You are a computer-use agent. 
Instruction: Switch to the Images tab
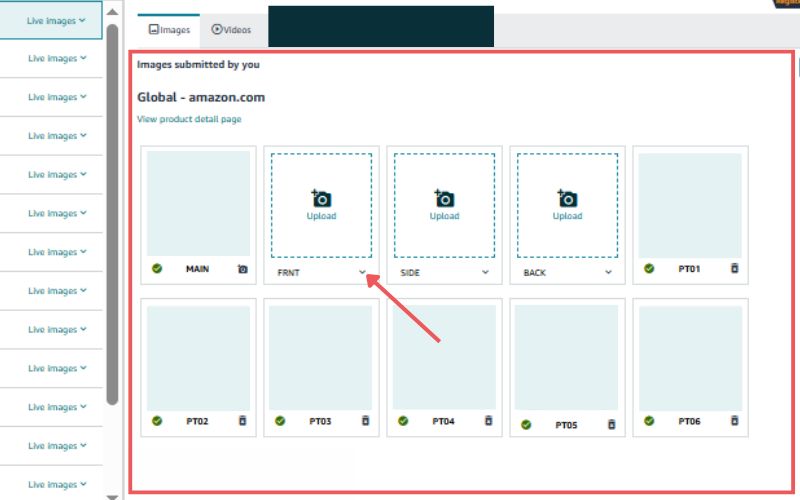(169, 30)
